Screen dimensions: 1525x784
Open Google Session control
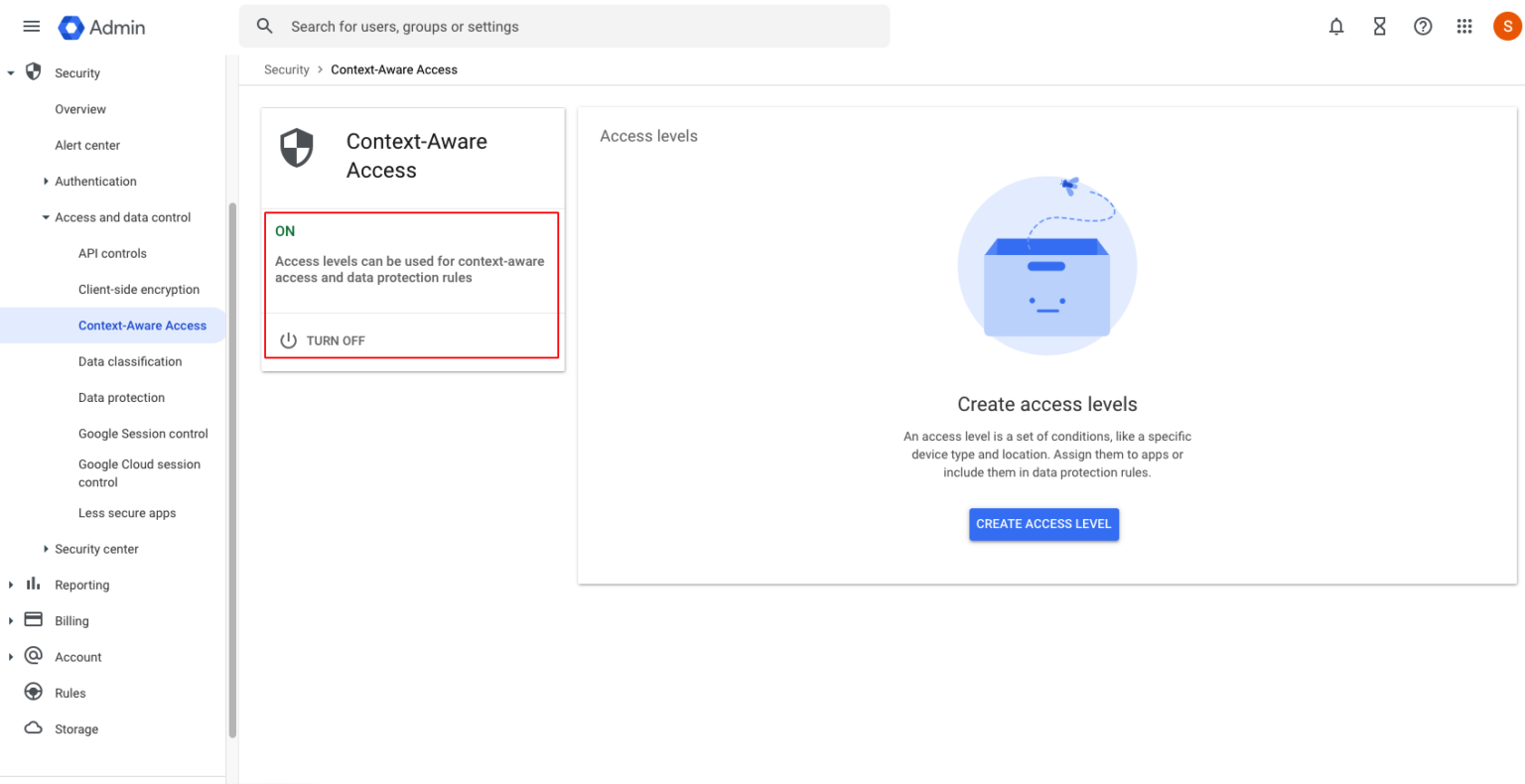(143, 434)
